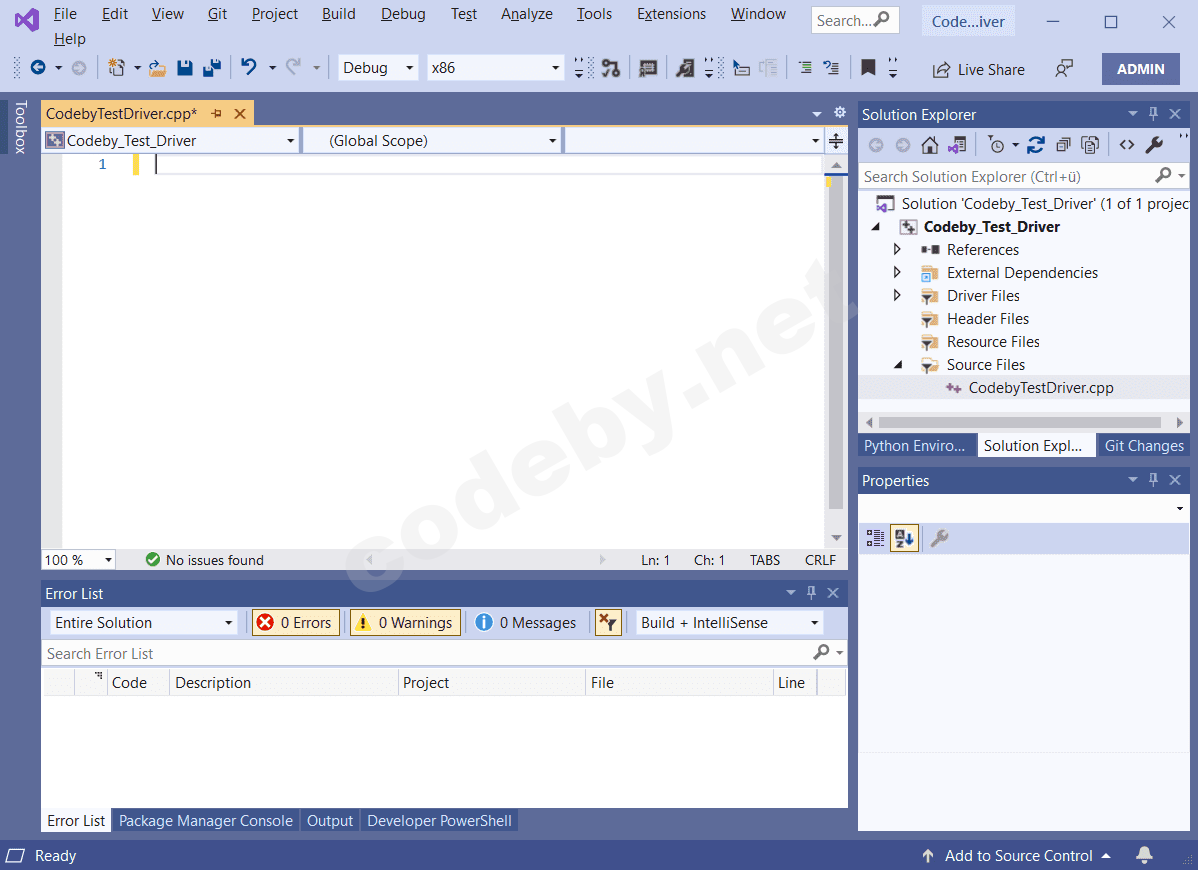
Task: Switch to Package Manager Console tab
Action: point(206,820)
